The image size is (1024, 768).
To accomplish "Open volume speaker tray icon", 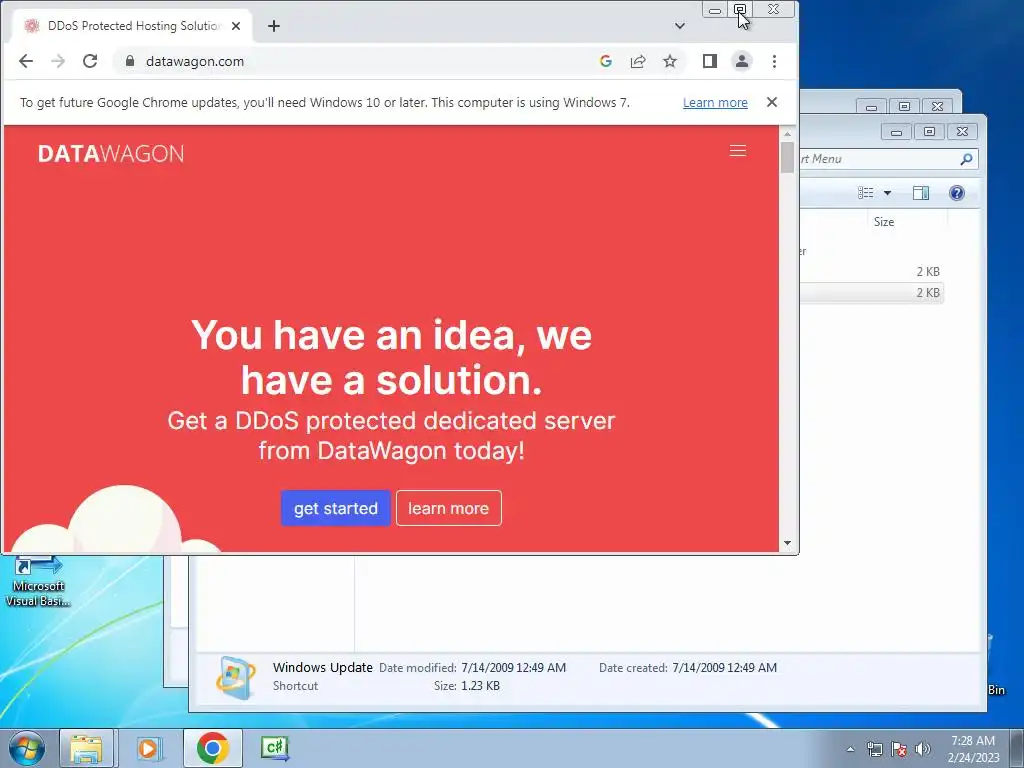I will pos(923,749).
